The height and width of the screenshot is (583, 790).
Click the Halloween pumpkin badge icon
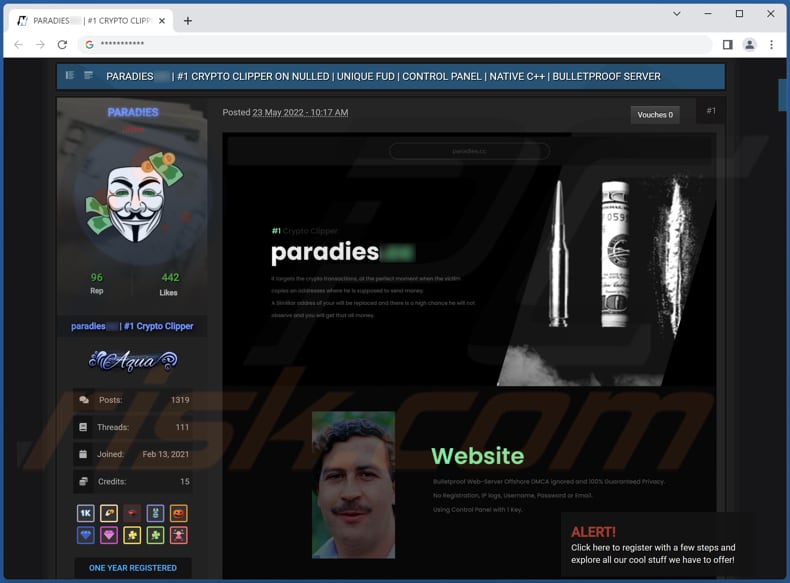[178, 513]
